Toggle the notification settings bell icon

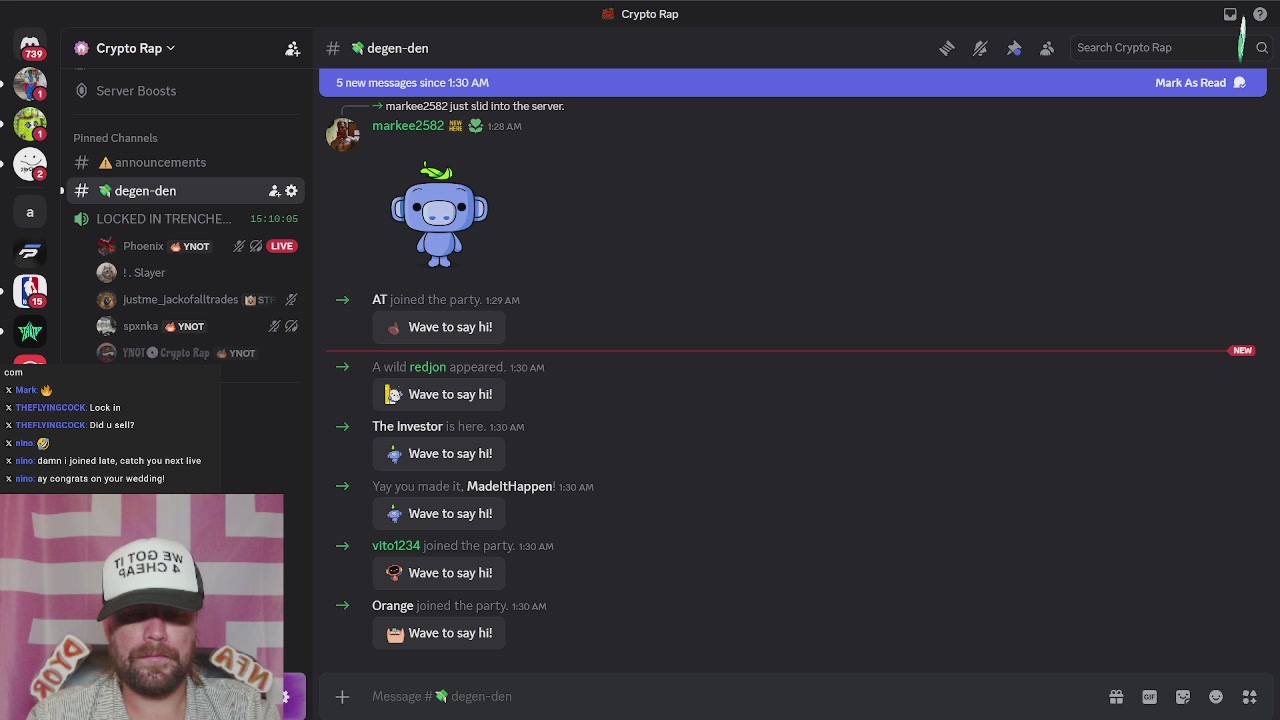(980, 48)
